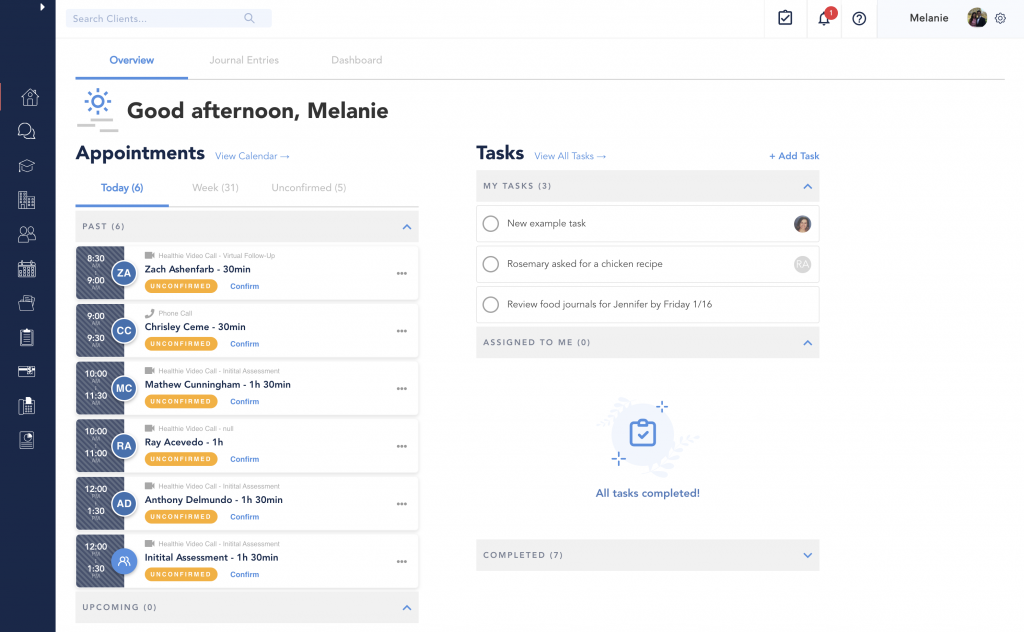Click the MC client avatar badge
The image size is (1024, 632).
click(x=124, y=388)
